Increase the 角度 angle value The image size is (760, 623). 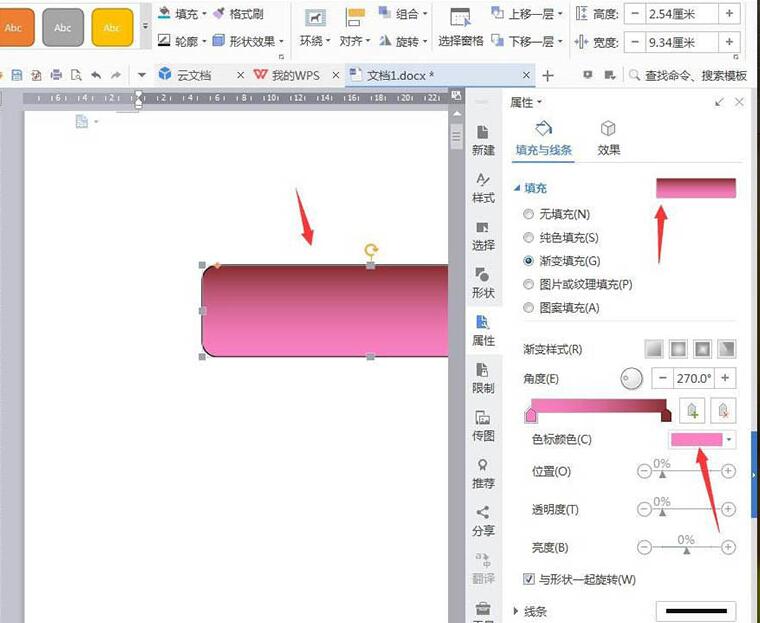point(725,378)
